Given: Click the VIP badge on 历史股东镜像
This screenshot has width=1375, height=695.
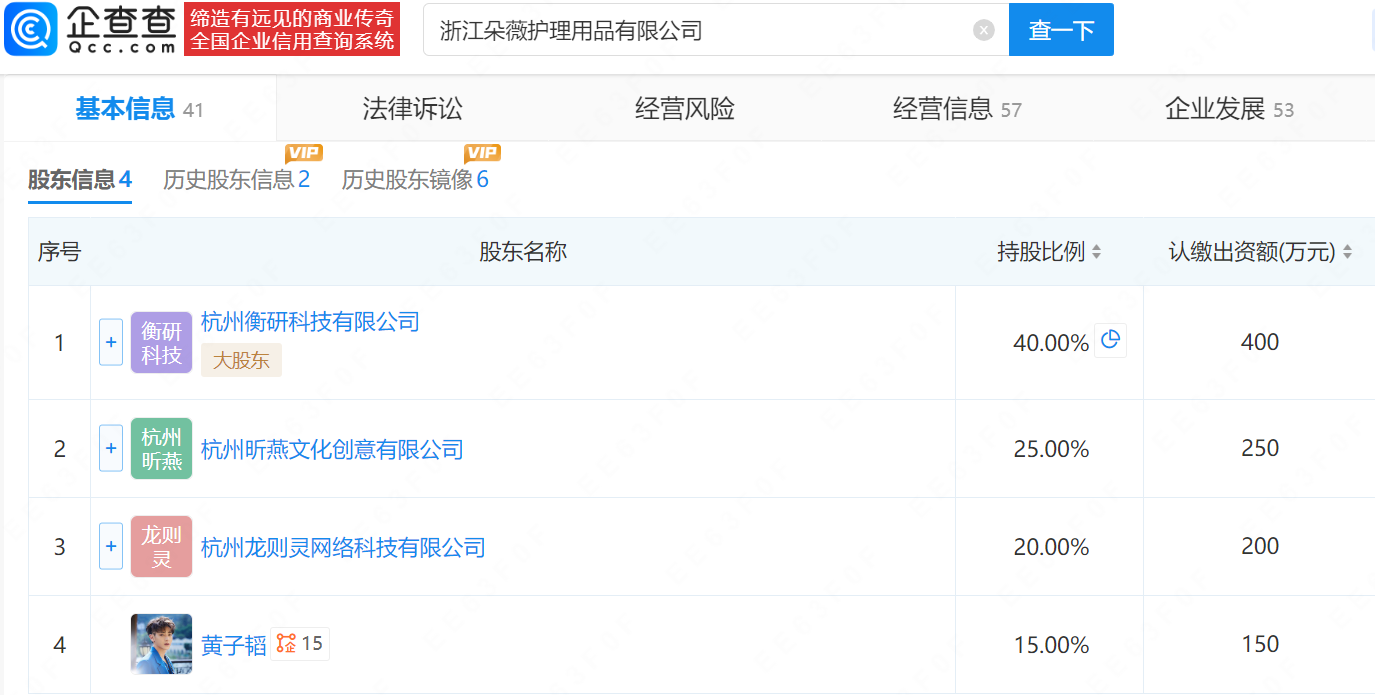Looking at the screenshot, I should [482, 153].
